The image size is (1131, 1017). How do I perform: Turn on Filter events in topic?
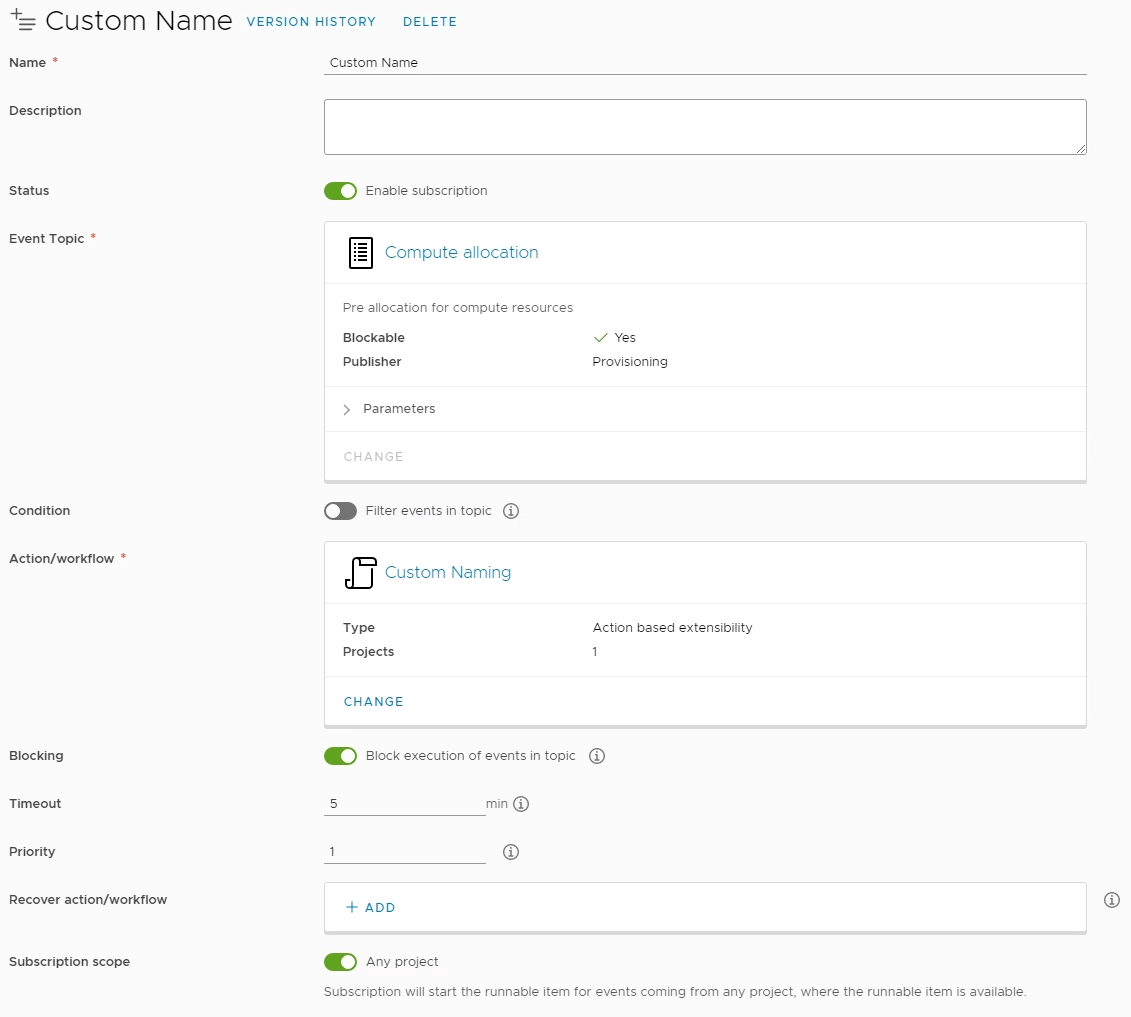click(x=340, y=511)
